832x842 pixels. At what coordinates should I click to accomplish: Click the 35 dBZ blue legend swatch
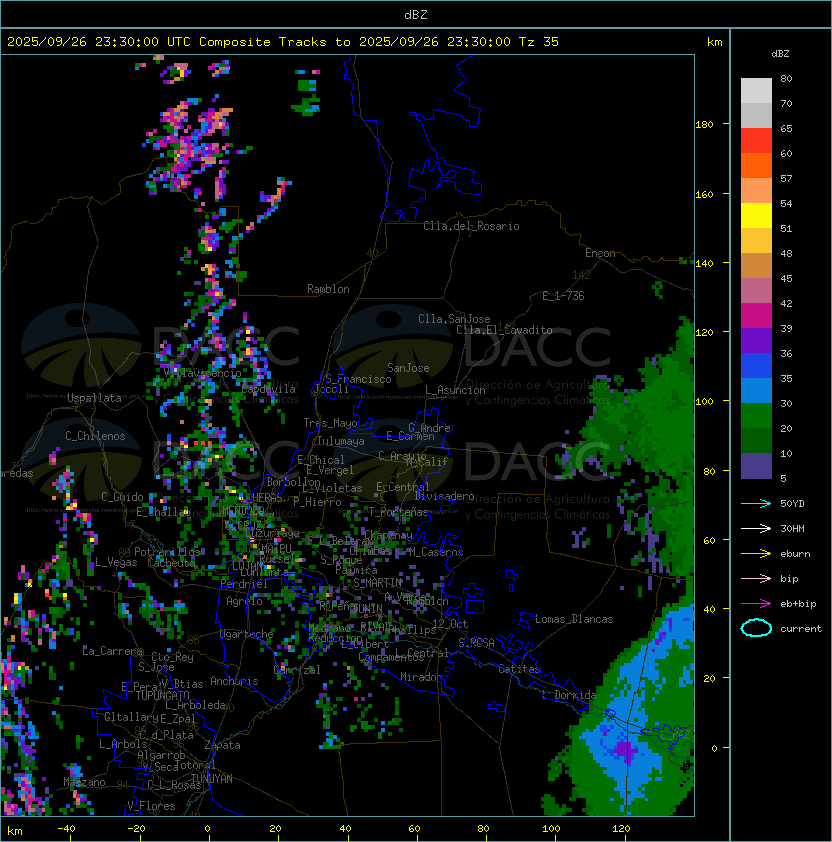tap(756, 391)
